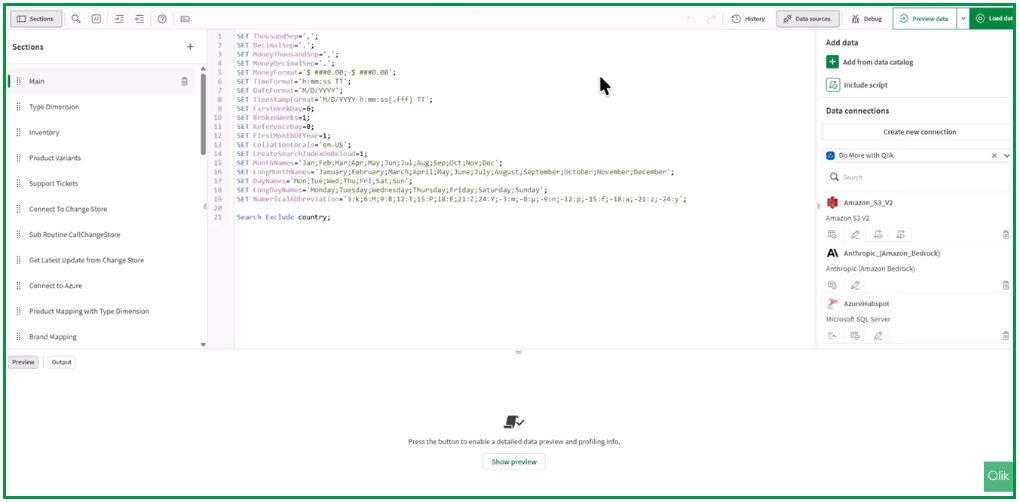
Task: Click the indent icon in the toolbar
Action: [x=119, y=19]
